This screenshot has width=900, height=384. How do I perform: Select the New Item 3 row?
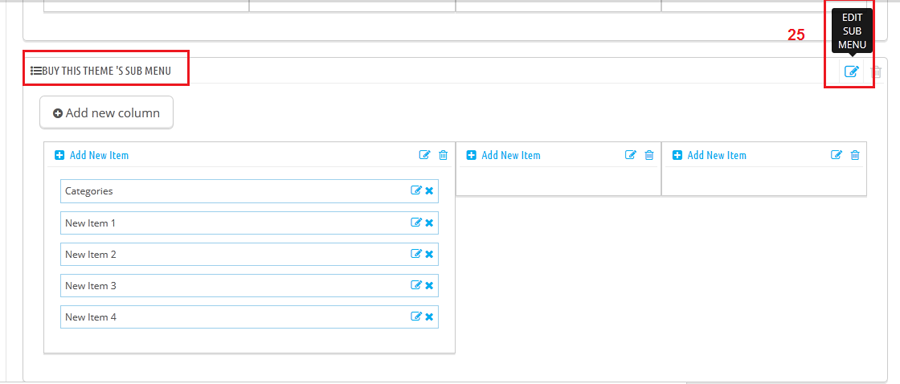pos(249,285)
